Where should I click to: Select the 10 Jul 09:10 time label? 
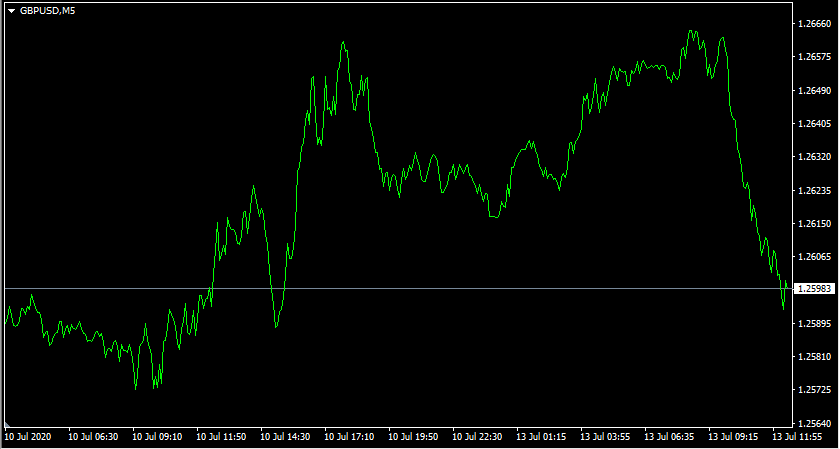158,437
